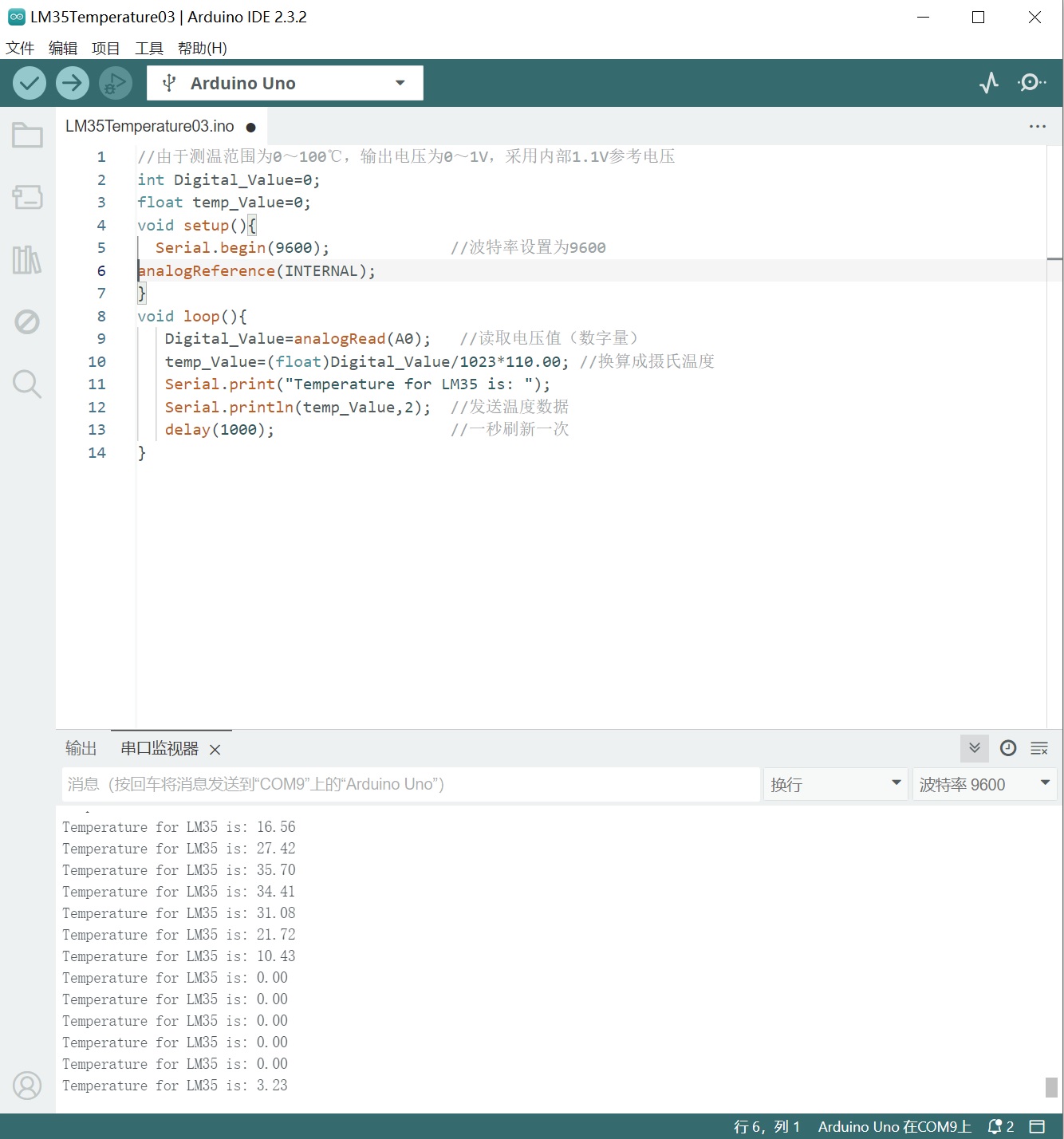Maximize the Arduino IDE window
The height and width of the screenshot is (1139, 1064).
pos(979,17)
